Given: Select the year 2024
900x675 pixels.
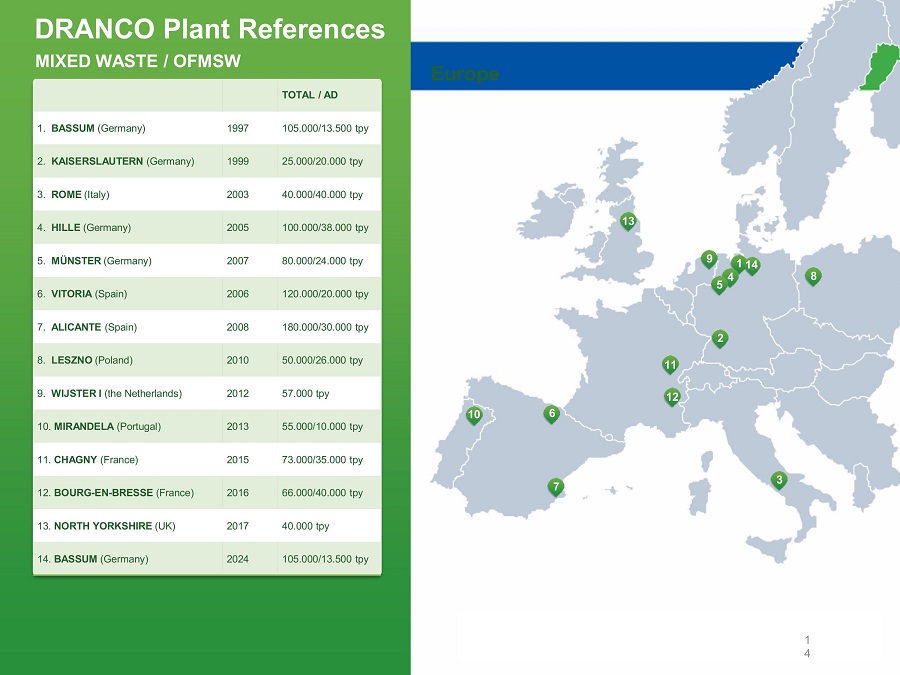Looking at the screenshot, I should [x=238, y=559].
